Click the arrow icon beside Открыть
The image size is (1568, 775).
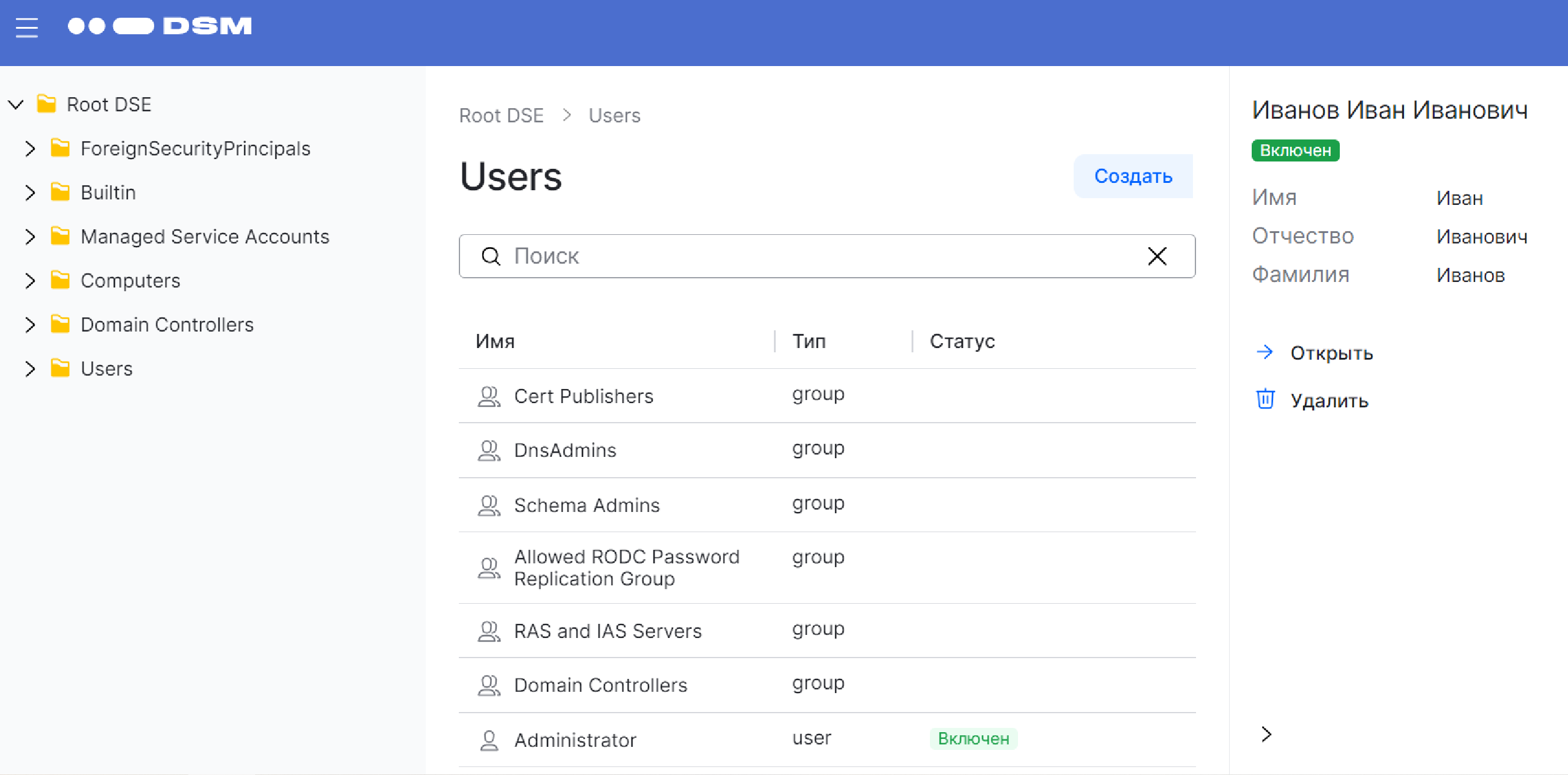point(1265,352)
